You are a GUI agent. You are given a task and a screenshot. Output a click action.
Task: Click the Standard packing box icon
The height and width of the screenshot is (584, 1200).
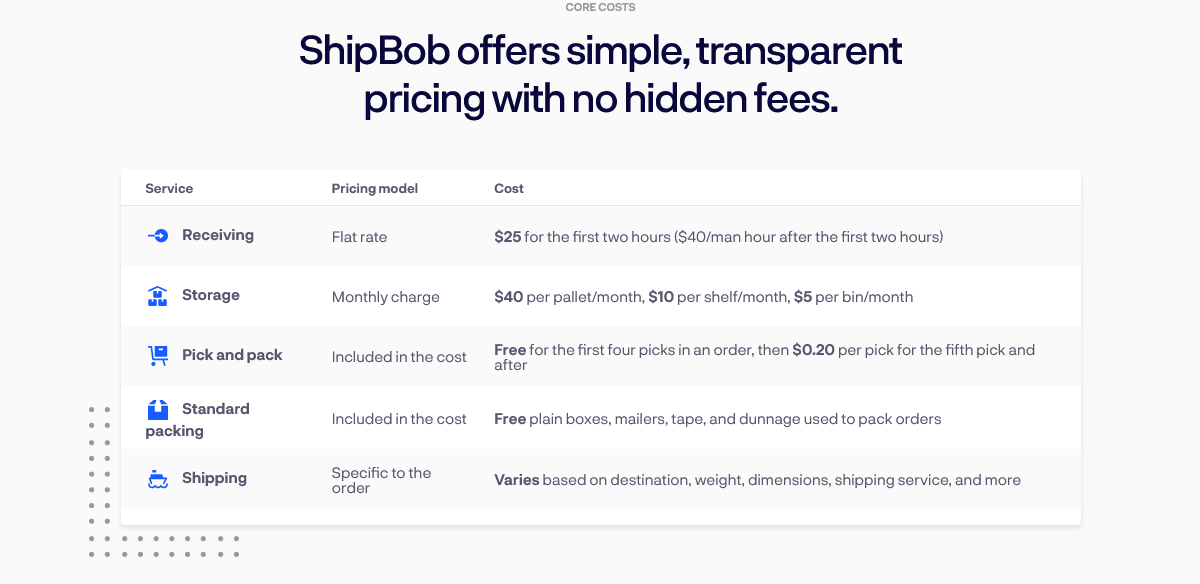(157, 410)
